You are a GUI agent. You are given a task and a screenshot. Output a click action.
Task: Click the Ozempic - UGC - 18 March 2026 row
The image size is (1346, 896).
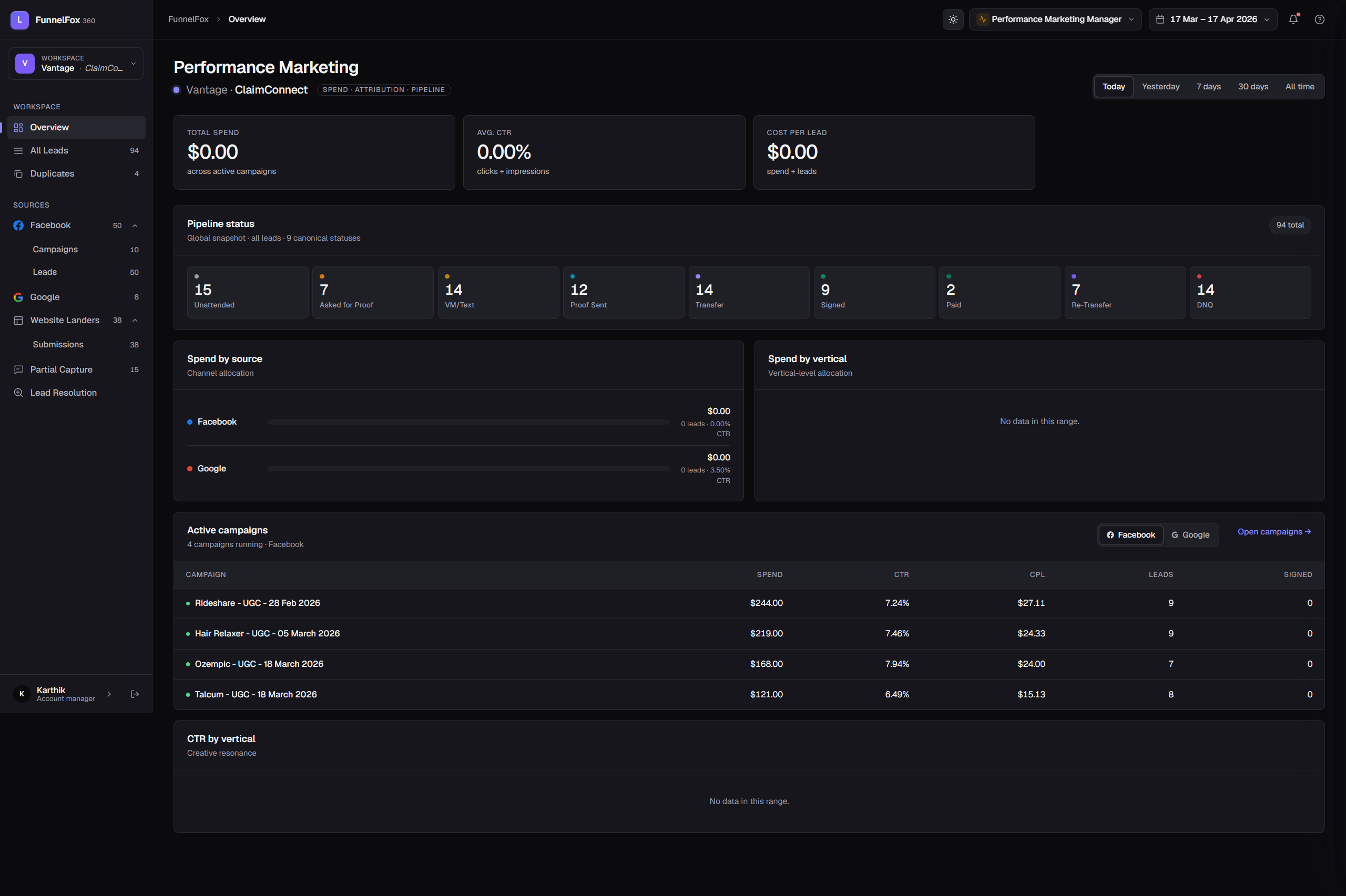[x=749, y=664]
